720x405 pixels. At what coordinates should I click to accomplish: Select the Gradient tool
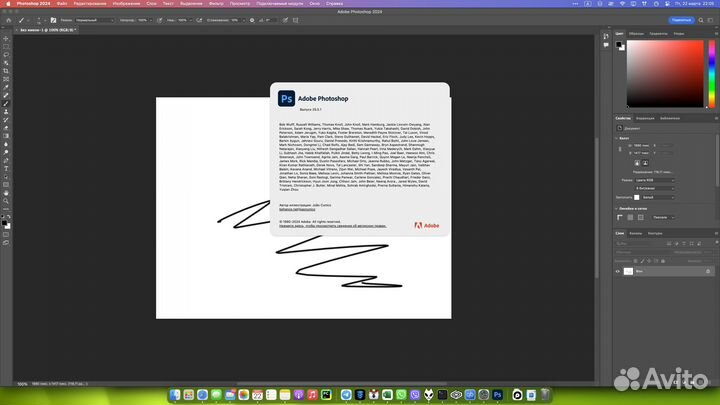click(x=6, y=136)
